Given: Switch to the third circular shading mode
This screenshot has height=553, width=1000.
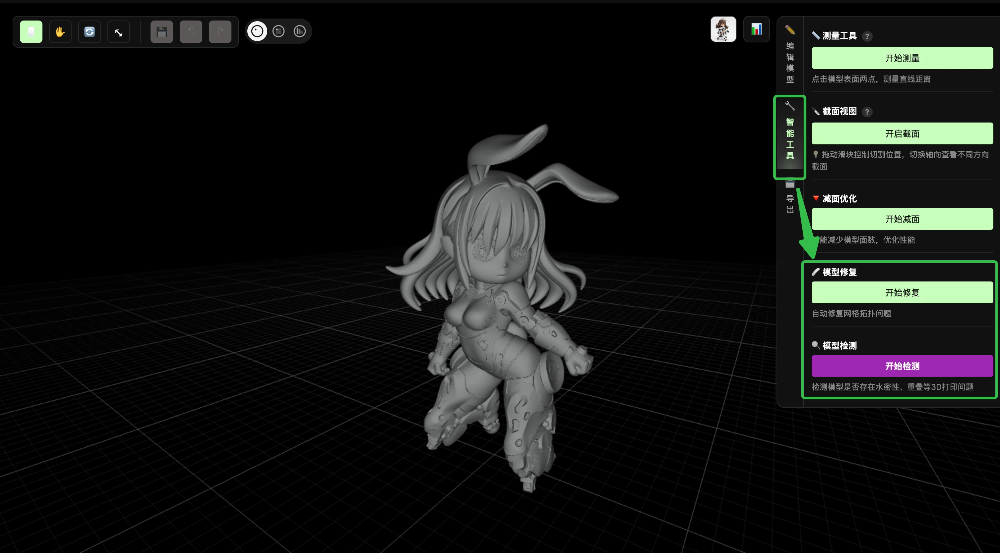Looking at the screenshot, I should tap(300, 31).
